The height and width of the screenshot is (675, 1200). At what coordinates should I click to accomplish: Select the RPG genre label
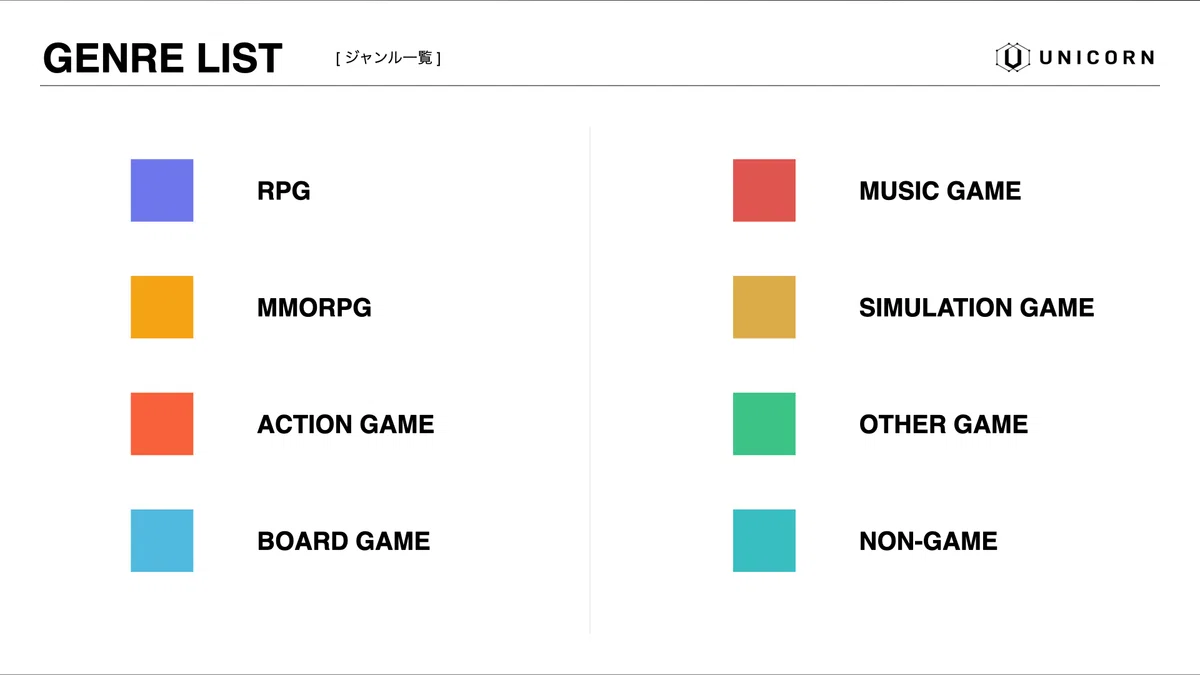coord(284,191)
